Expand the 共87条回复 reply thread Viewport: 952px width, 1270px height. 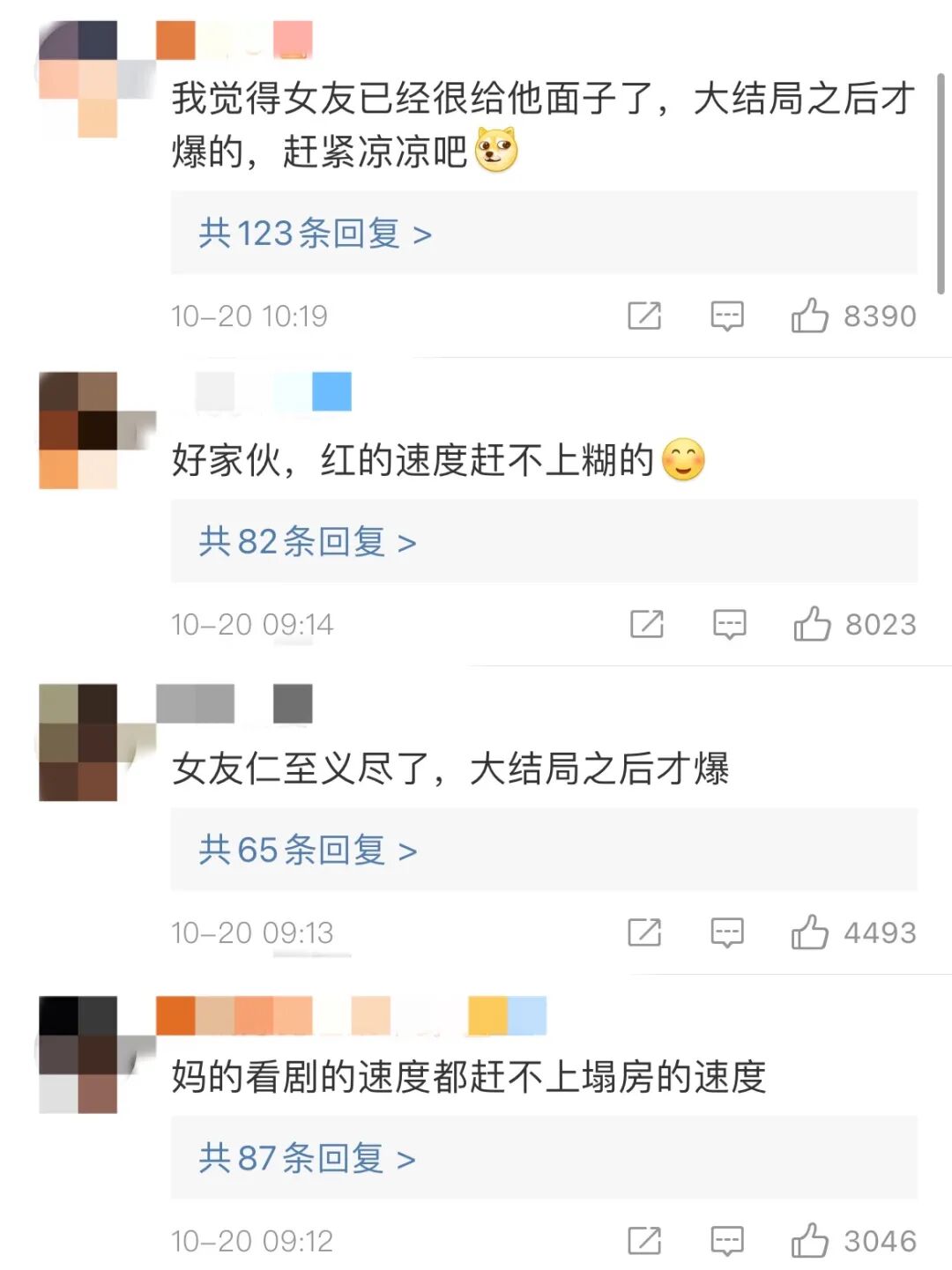[544, 1158]
